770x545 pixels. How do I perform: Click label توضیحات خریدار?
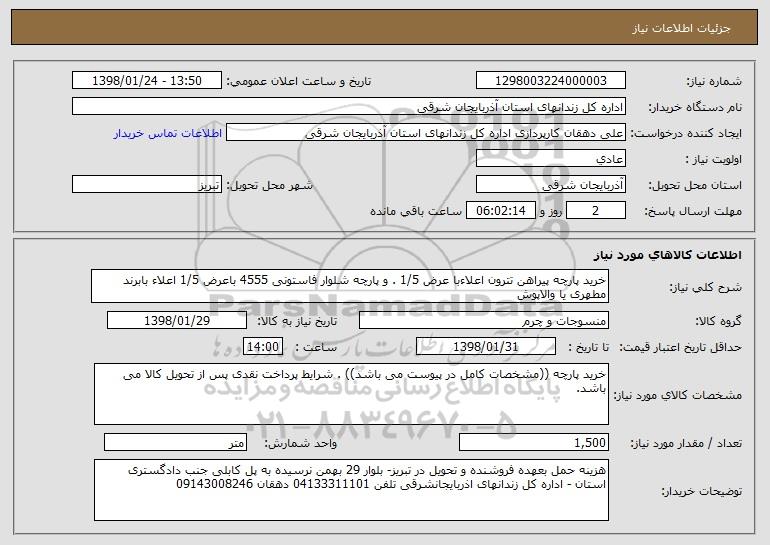[701, 491]
